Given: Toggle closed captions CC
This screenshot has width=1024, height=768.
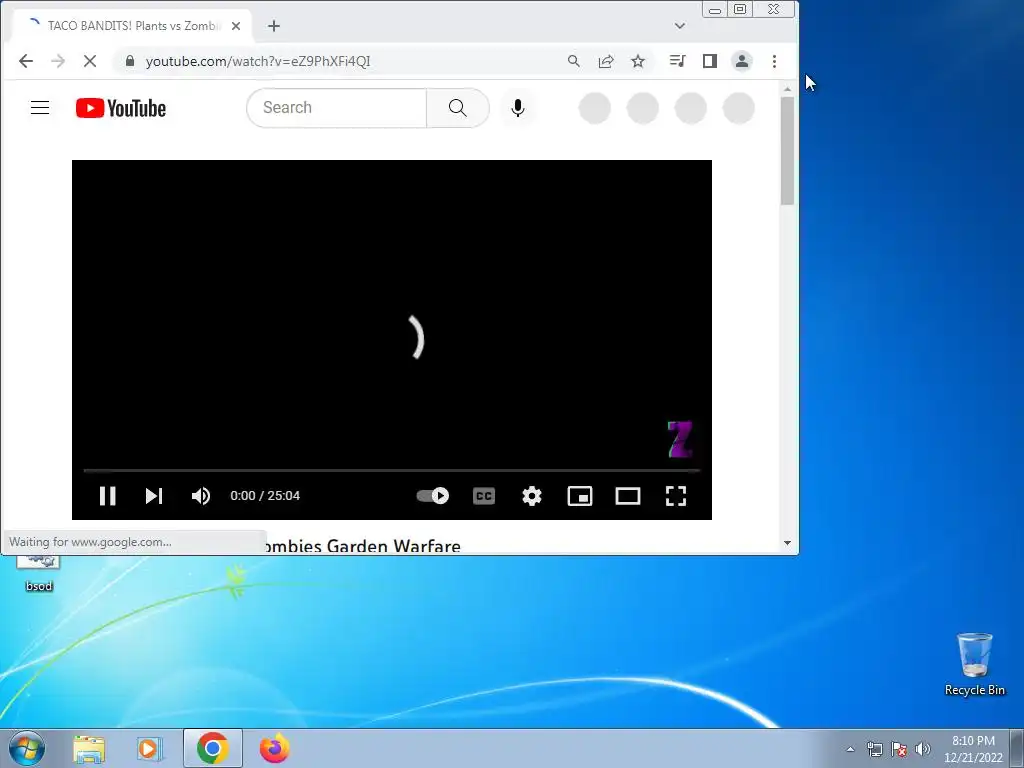Looking at the screenshot, I should click(484, 496).
